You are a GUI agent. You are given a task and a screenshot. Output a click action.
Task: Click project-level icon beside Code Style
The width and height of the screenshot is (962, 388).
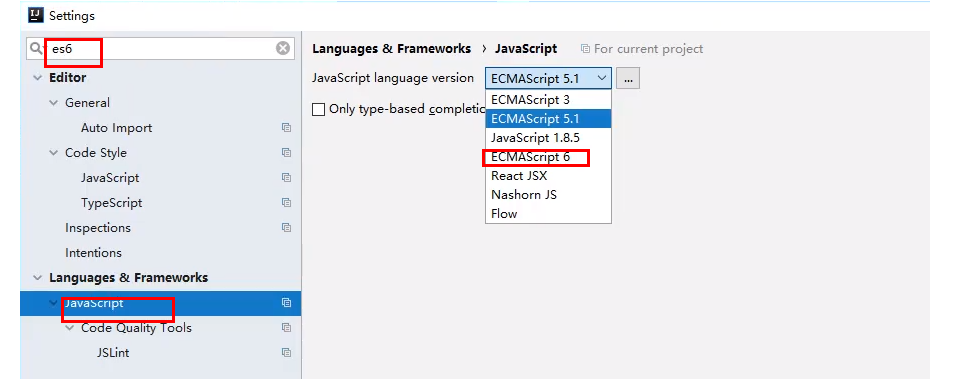coord(286,153)
